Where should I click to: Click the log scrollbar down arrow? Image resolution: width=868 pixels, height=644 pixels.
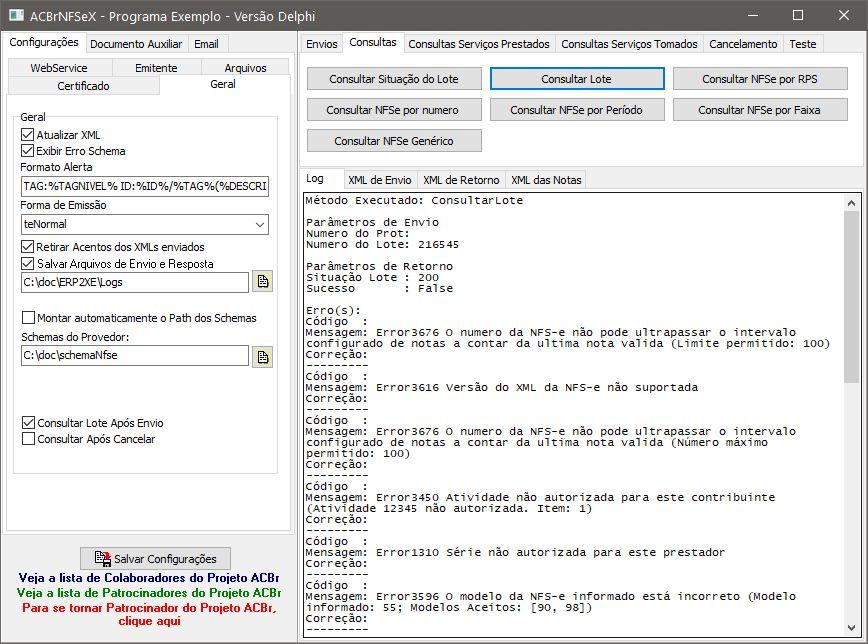pyautogui.click(x=851, y=628)
